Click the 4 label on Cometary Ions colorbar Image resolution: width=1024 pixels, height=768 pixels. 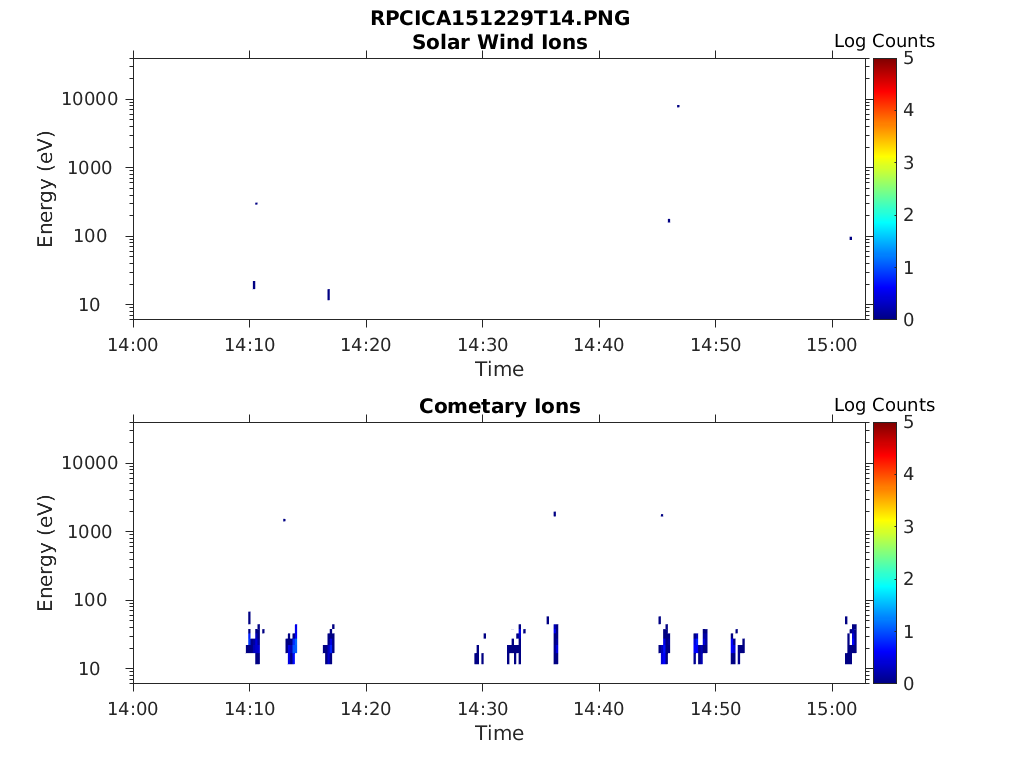[908, 474]
